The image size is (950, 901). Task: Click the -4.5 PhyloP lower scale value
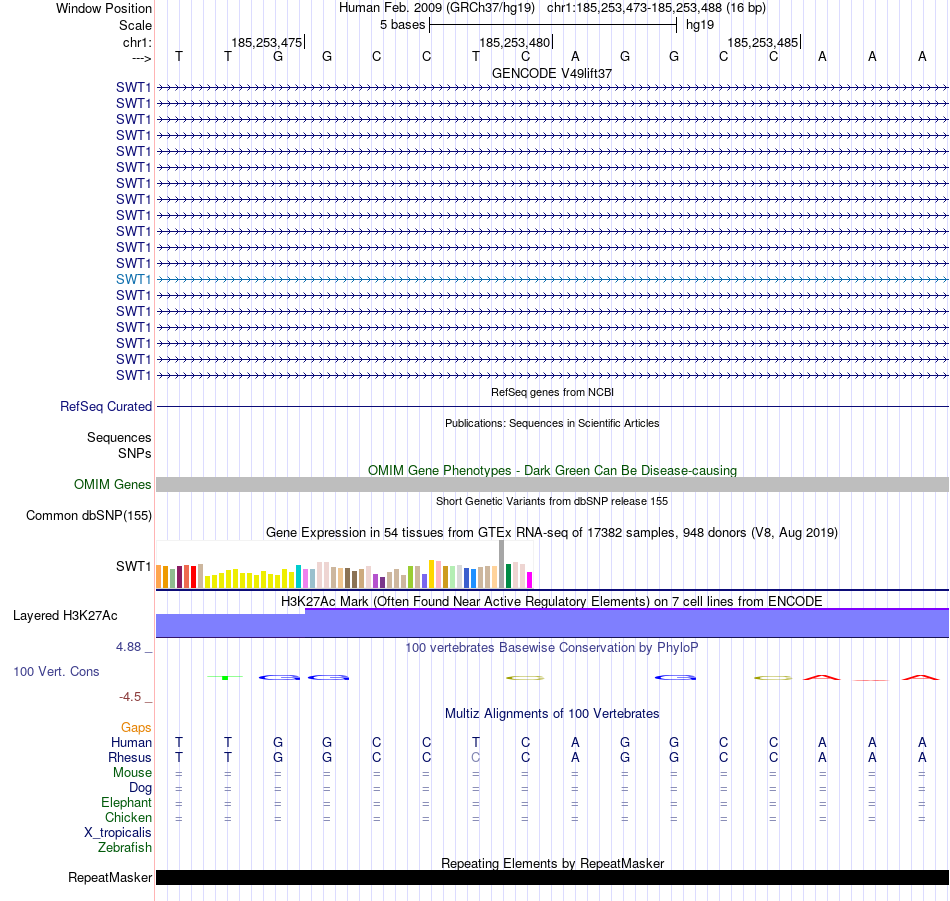click(x=130, y=697)
